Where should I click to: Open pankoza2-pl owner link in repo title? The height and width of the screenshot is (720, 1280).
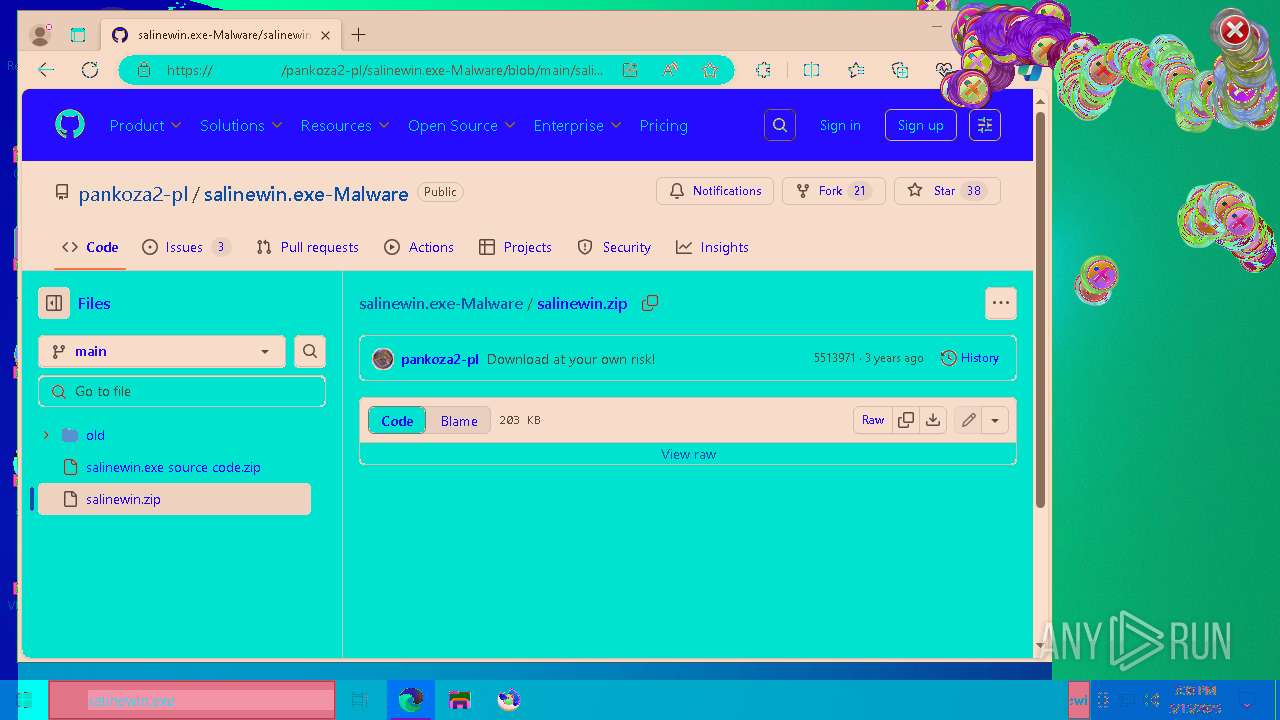click(x=133, y=194)
